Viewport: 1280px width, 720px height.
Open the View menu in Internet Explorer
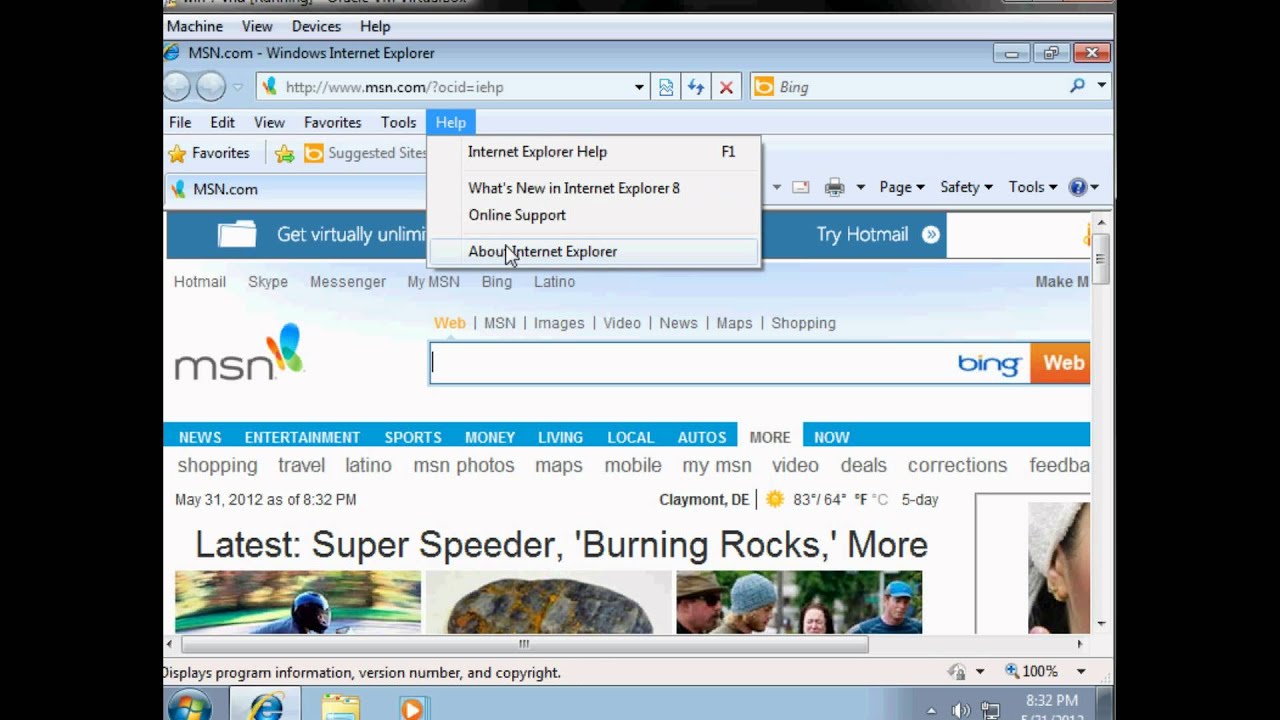click(x=269, y=122)
